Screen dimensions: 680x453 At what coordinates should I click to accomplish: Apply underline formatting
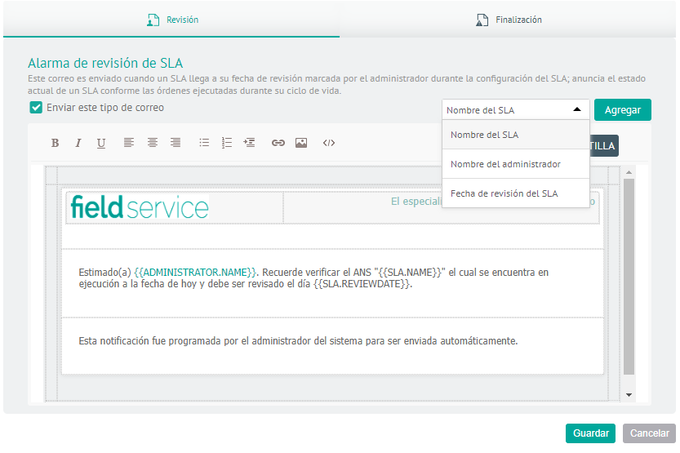[101, 143]
